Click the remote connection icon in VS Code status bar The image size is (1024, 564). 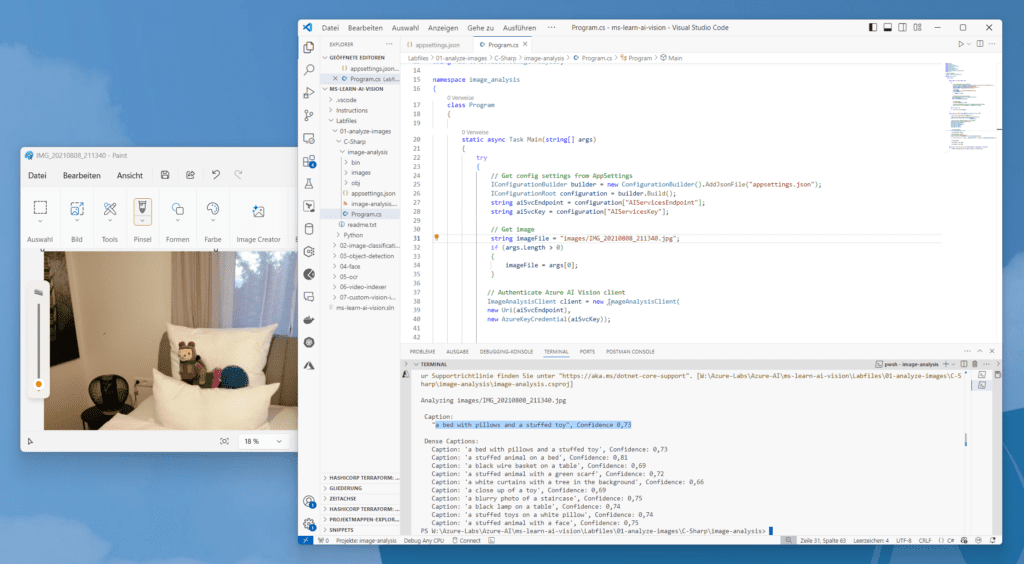tap(306, 540)
